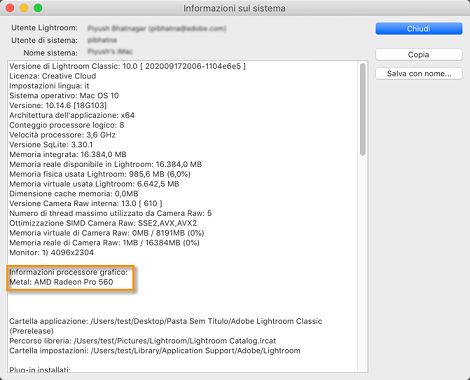
Task: Click the 'Memoria fisica usata Lightroom' line
Action: (x=100, y=174)
